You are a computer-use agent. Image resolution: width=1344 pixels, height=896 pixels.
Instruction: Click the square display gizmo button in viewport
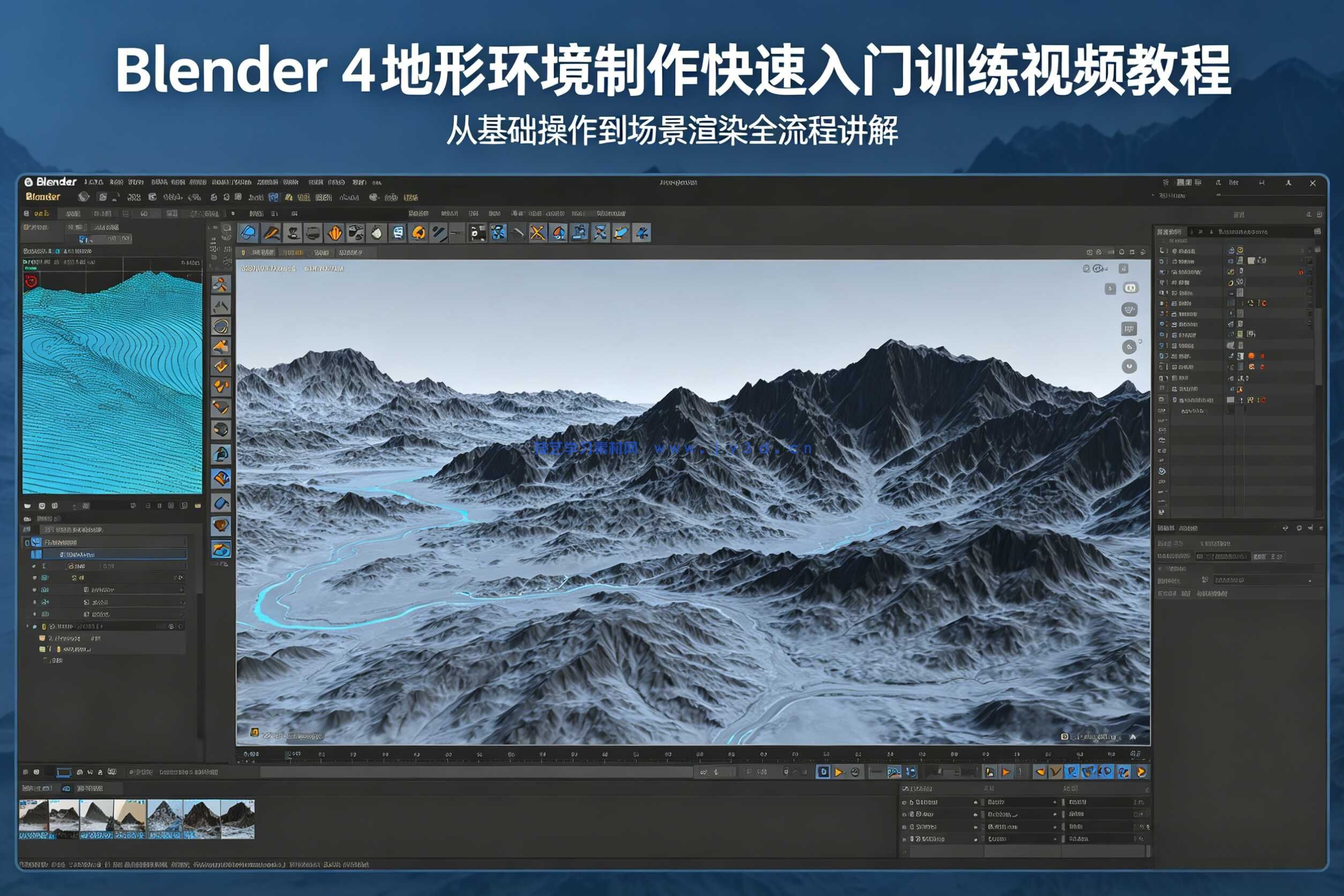pos(1129,328)
